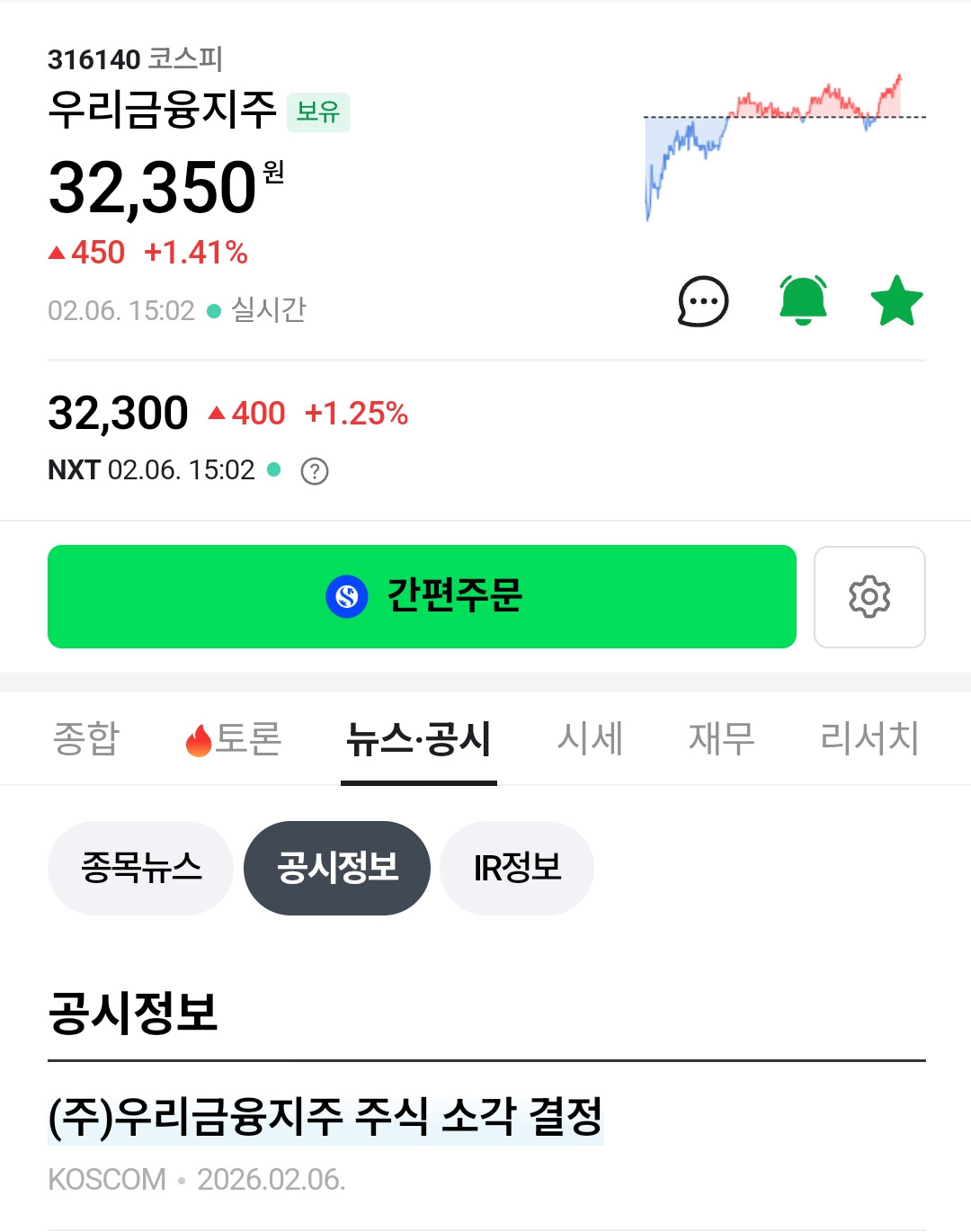
Task: Switch to the 시세 tab
Action: pos(590,739)
